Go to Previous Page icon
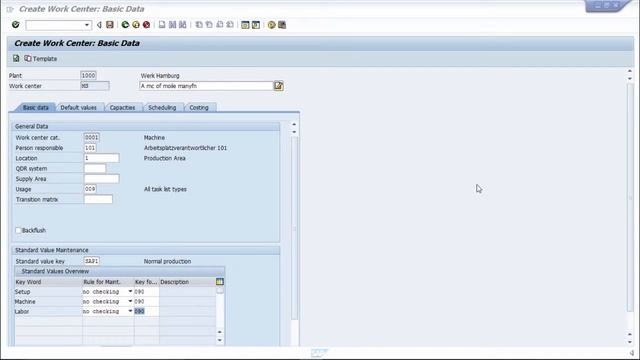This screenshot has width=640, height=360. click(209, 25)
